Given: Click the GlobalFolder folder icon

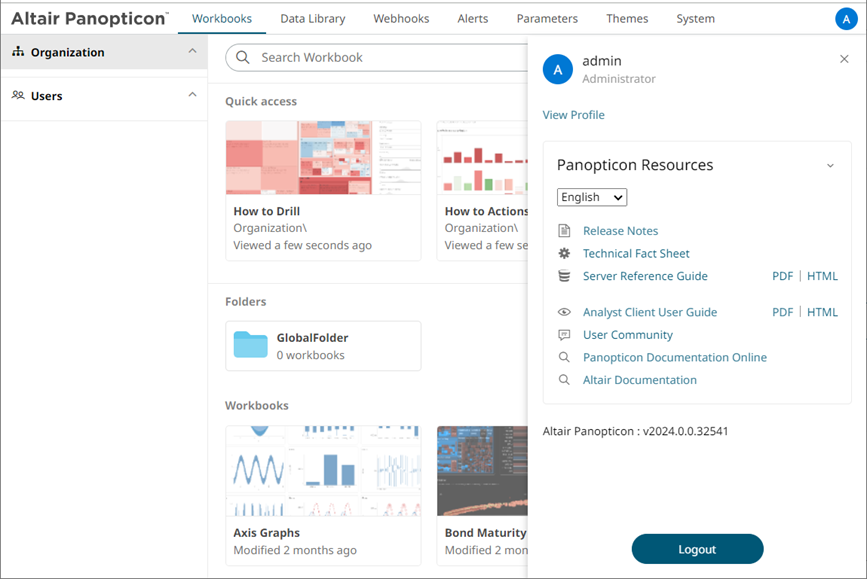Looking at the screenshot, I should click(250, 345).
